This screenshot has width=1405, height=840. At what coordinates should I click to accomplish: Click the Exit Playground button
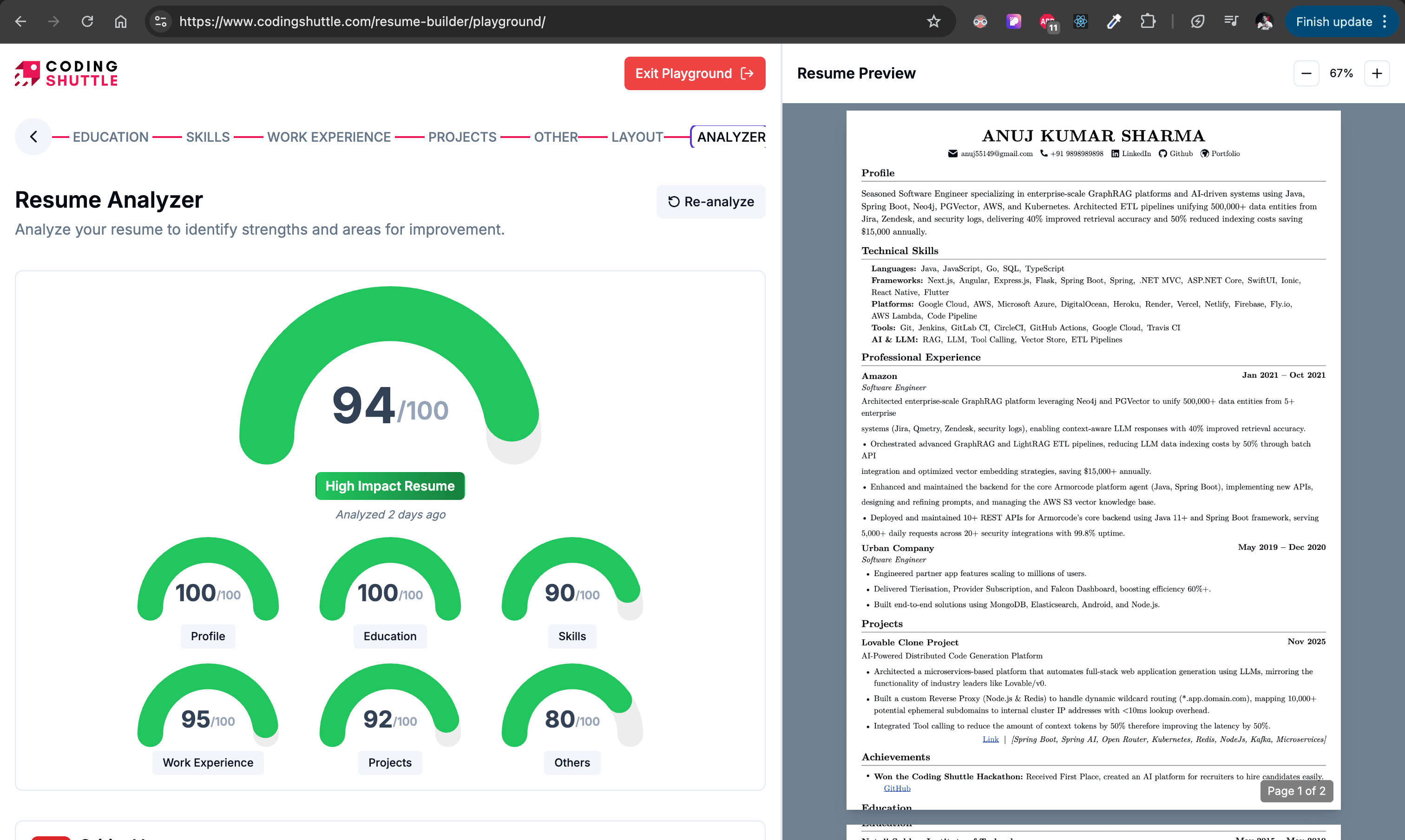click(x=694, y=73)
